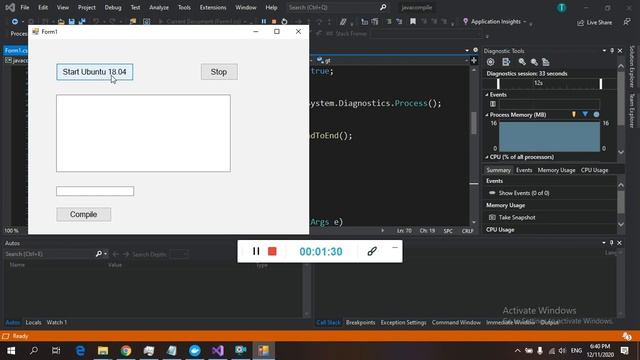This screenshot has height=360, width=640.
Task: Open the View menu
Action: pyautogui.click(x=62, y=7)
